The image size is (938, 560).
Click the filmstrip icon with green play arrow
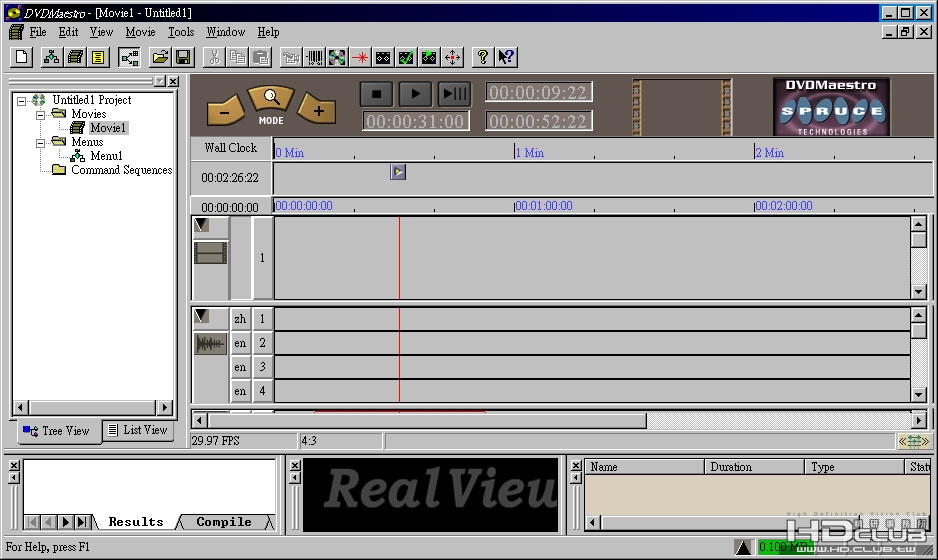(x=430, y=57)
